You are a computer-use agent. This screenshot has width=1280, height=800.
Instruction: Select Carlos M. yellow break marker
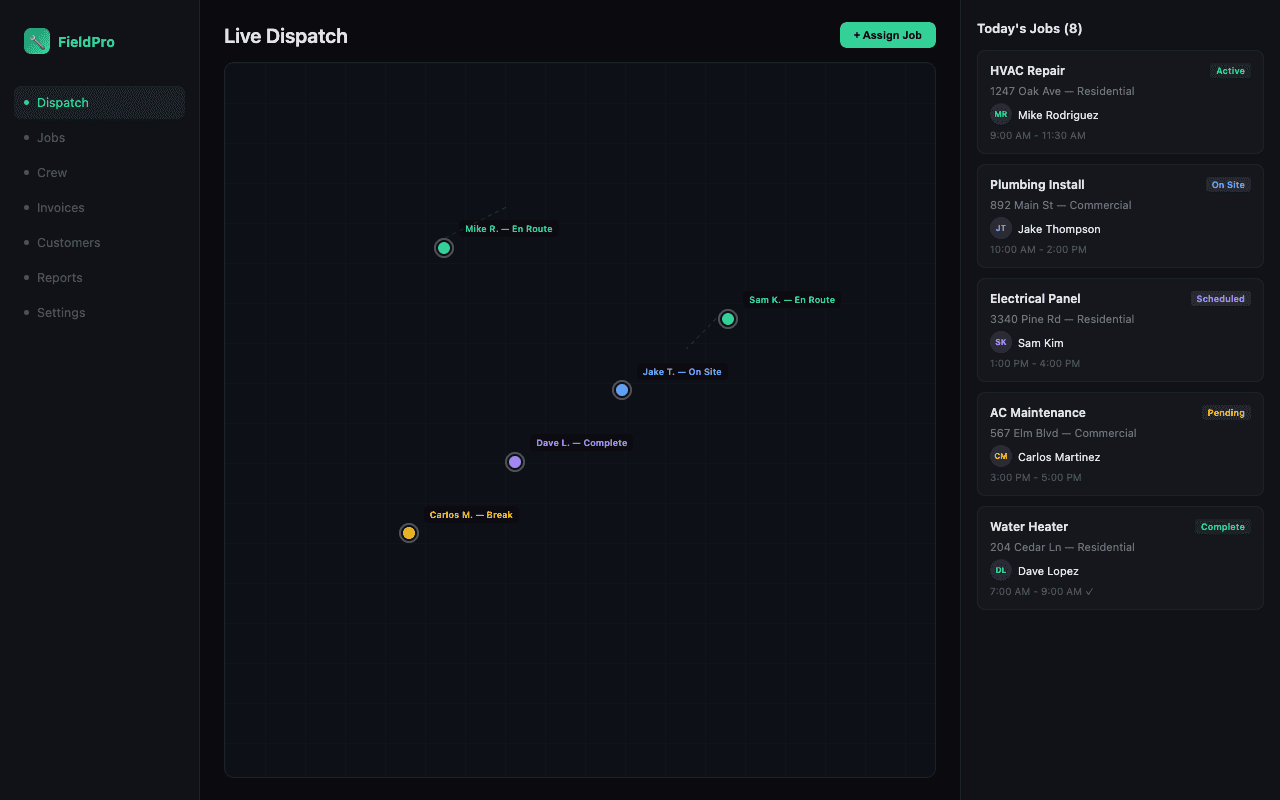(x=409, y=533)
